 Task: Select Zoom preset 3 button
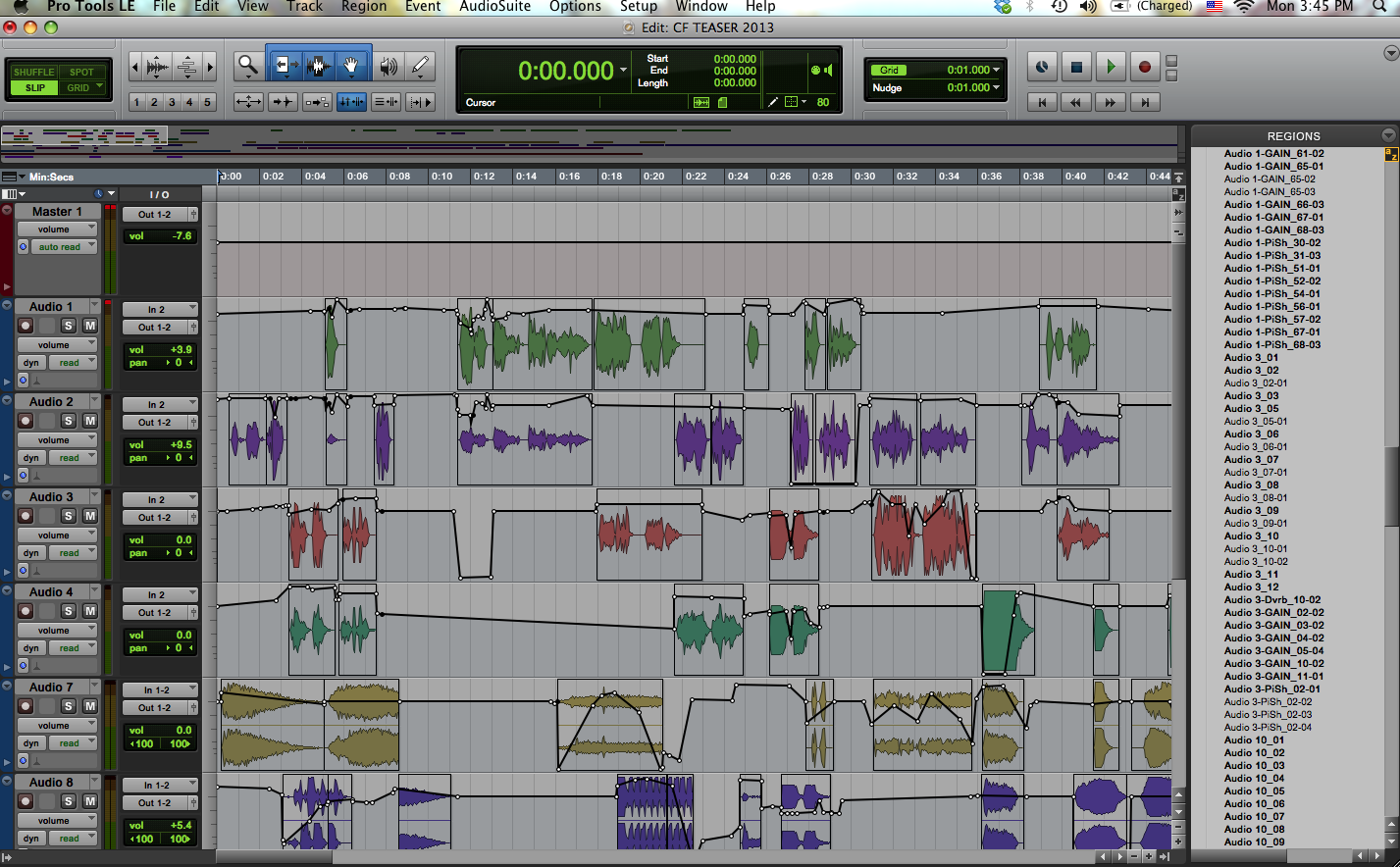click(x=172, y=102)
